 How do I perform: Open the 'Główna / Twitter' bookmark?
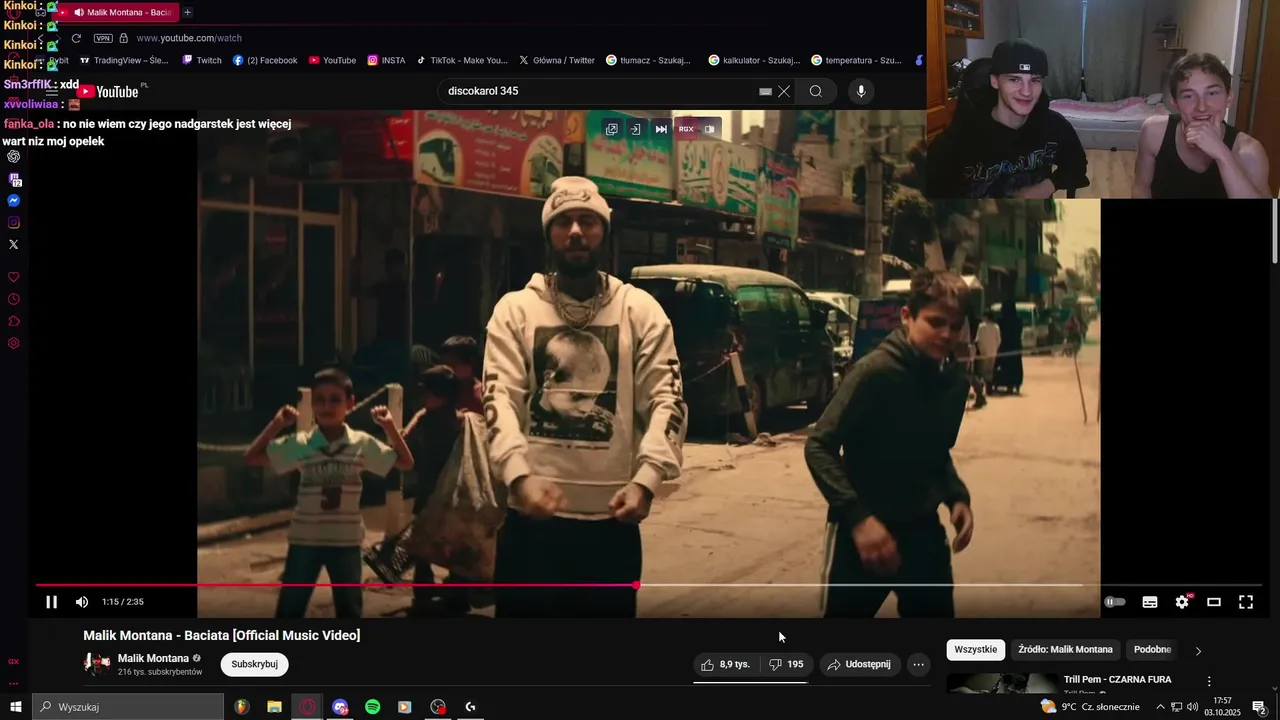pyautogui.click(x=556, y=60)
